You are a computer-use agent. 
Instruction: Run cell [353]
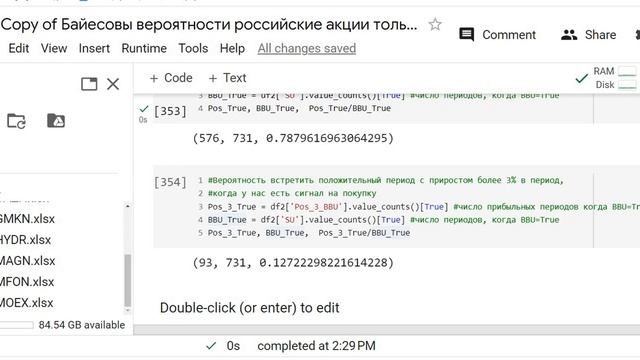coord(170,111)
